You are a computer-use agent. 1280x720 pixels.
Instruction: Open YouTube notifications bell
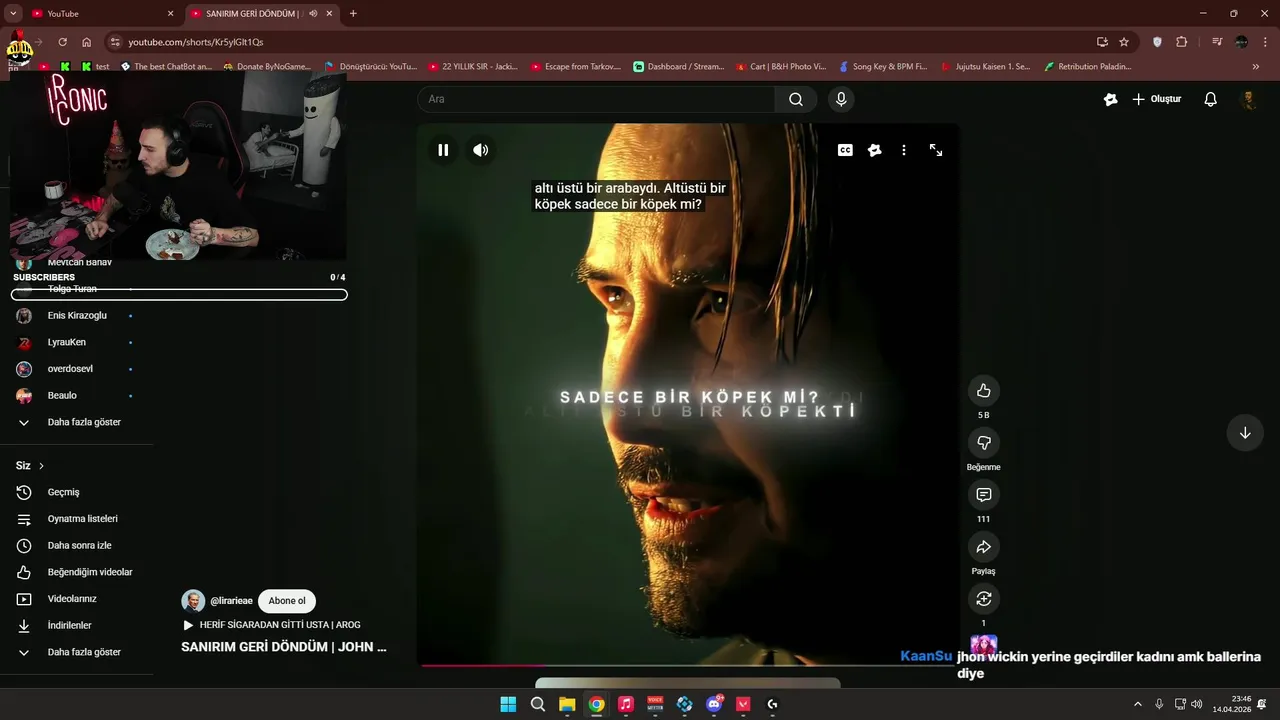1210,99
